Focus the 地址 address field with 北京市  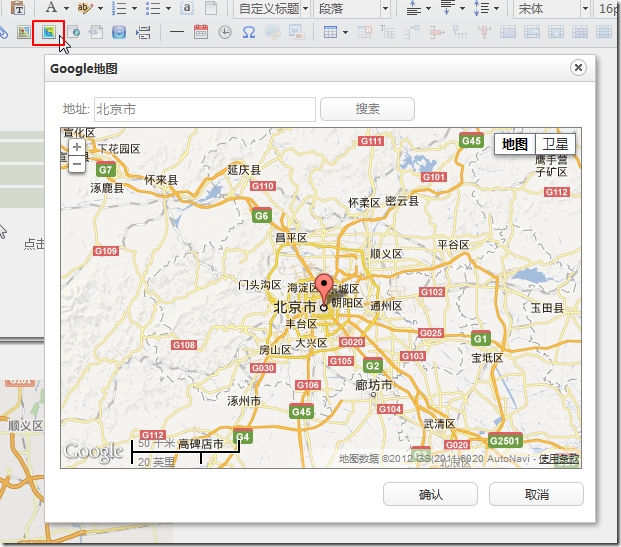[x=205, y=109]
